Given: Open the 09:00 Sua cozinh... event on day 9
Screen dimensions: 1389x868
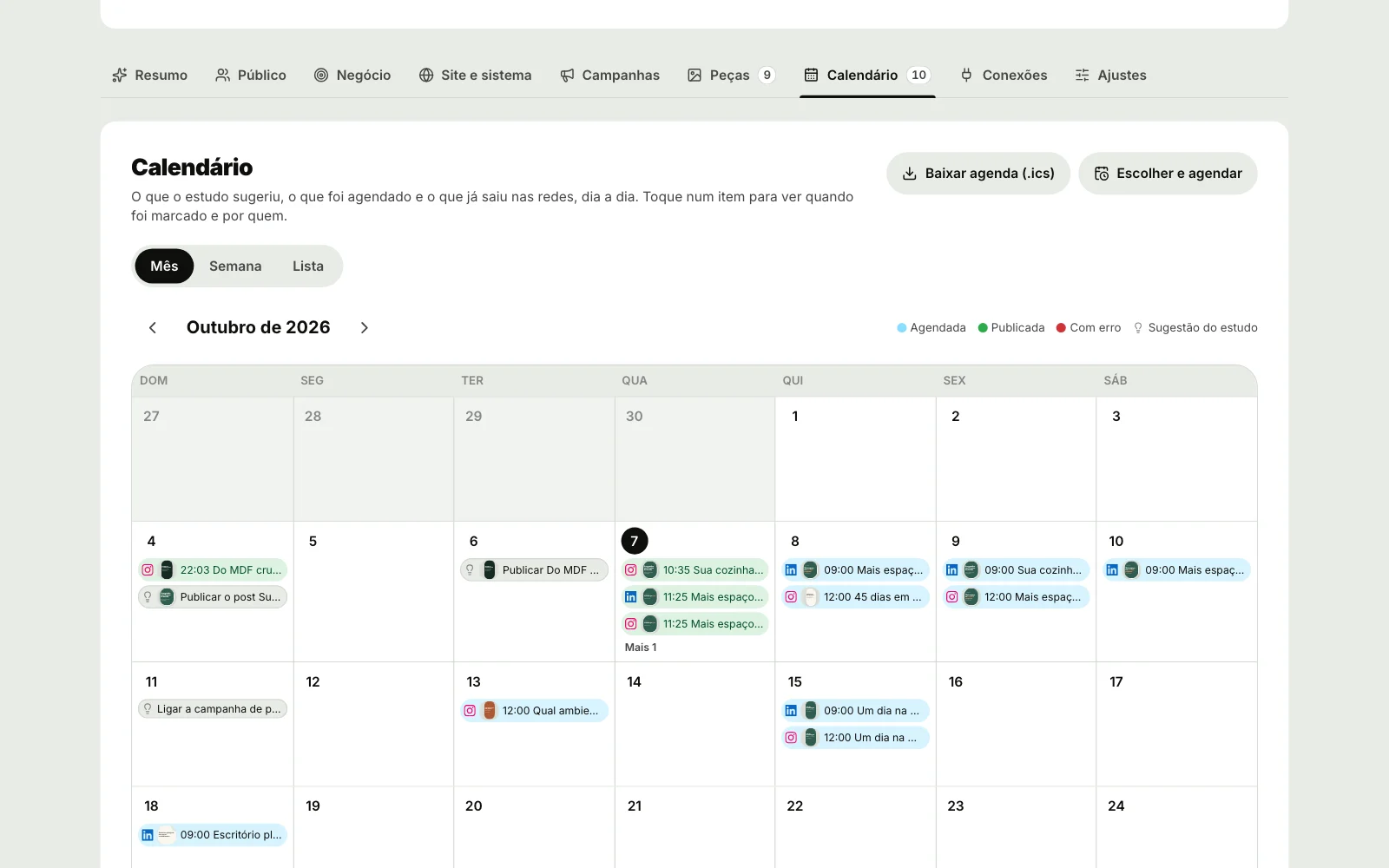Looking at the screenshot, I should (1016, 570).
